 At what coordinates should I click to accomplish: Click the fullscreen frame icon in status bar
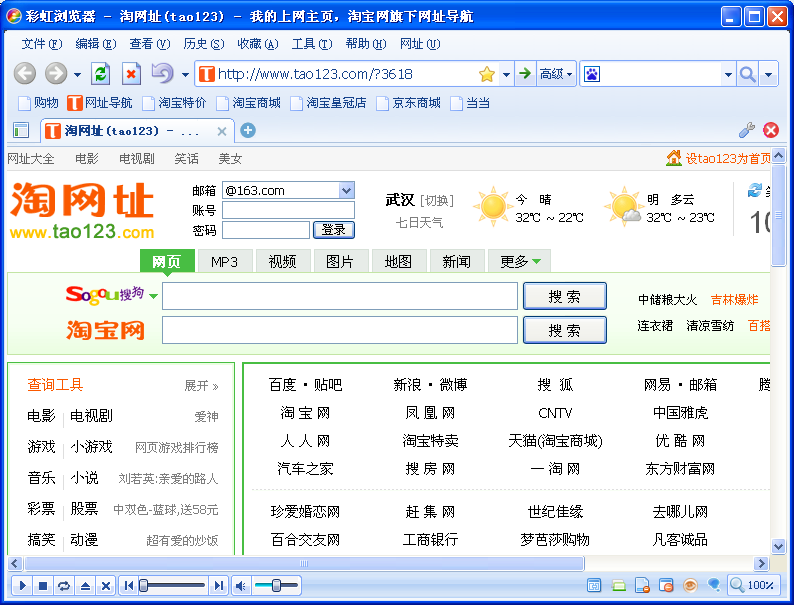pyautogui.click(x=594, y=586)
